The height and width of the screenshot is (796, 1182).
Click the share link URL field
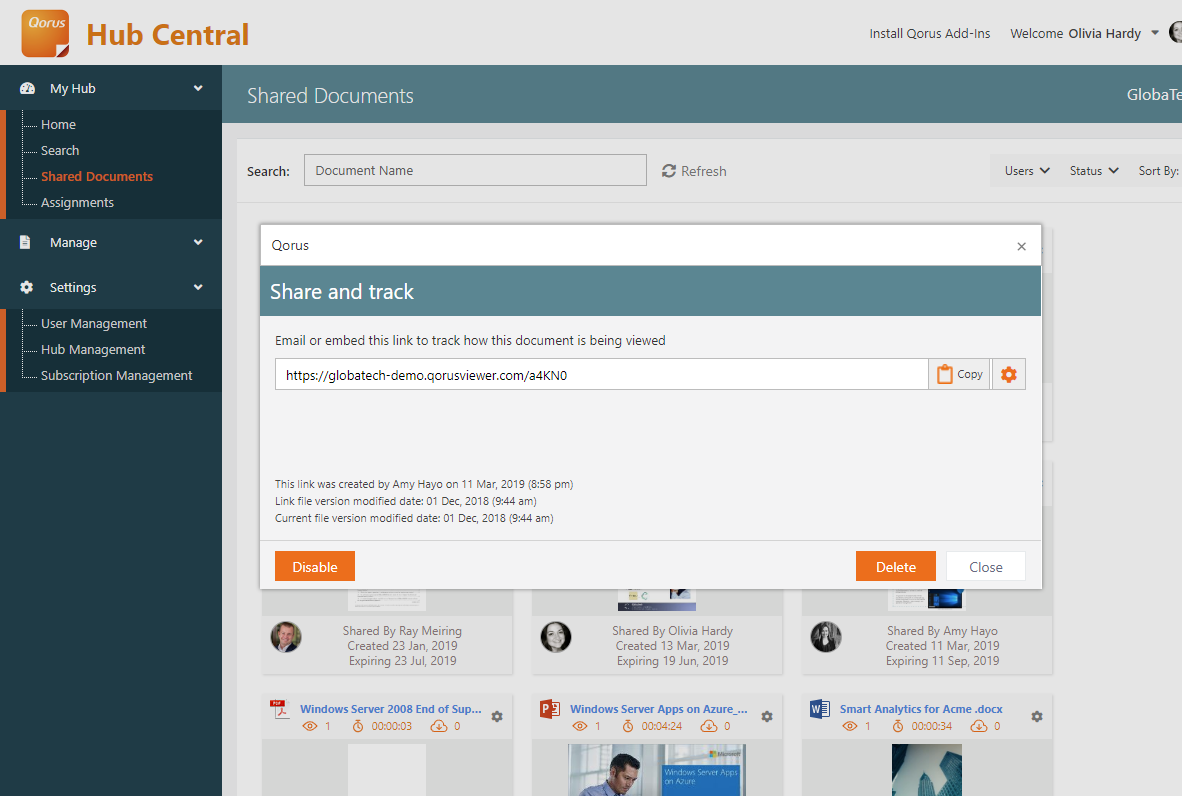click(602, 375)
